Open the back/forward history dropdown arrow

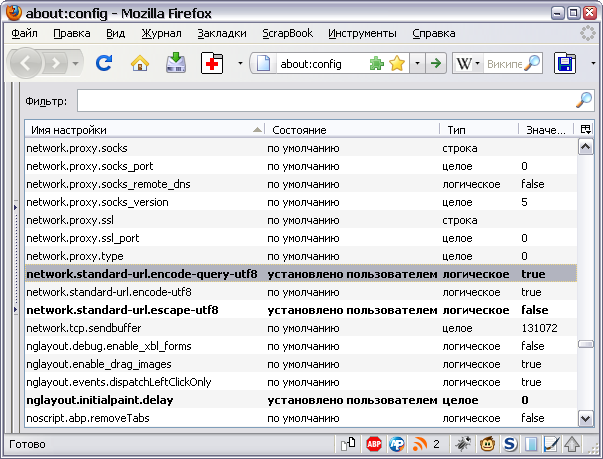pyautogui.click(x=75, y=63)
